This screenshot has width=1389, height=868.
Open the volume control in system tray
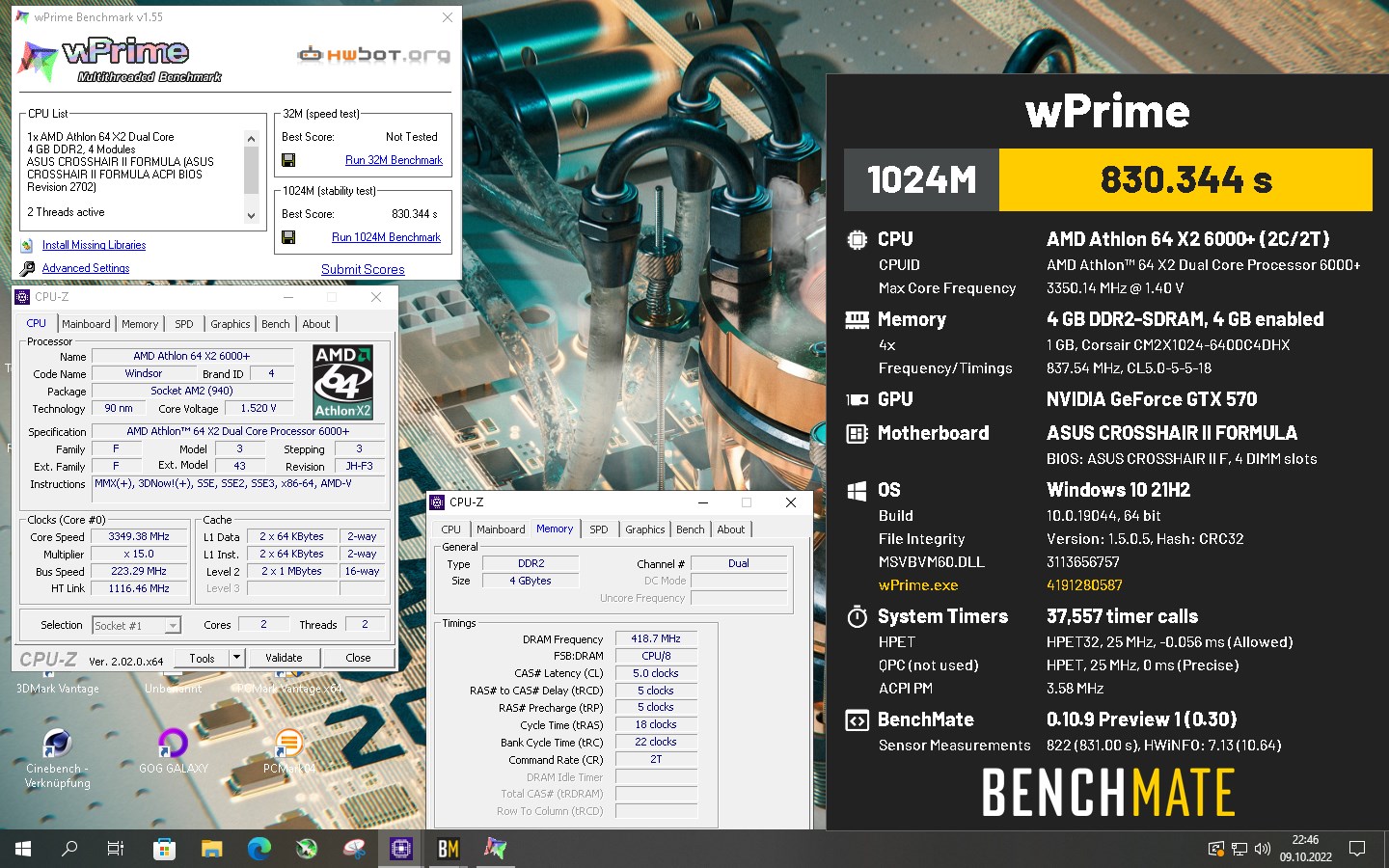click(x=1263, y=849)
